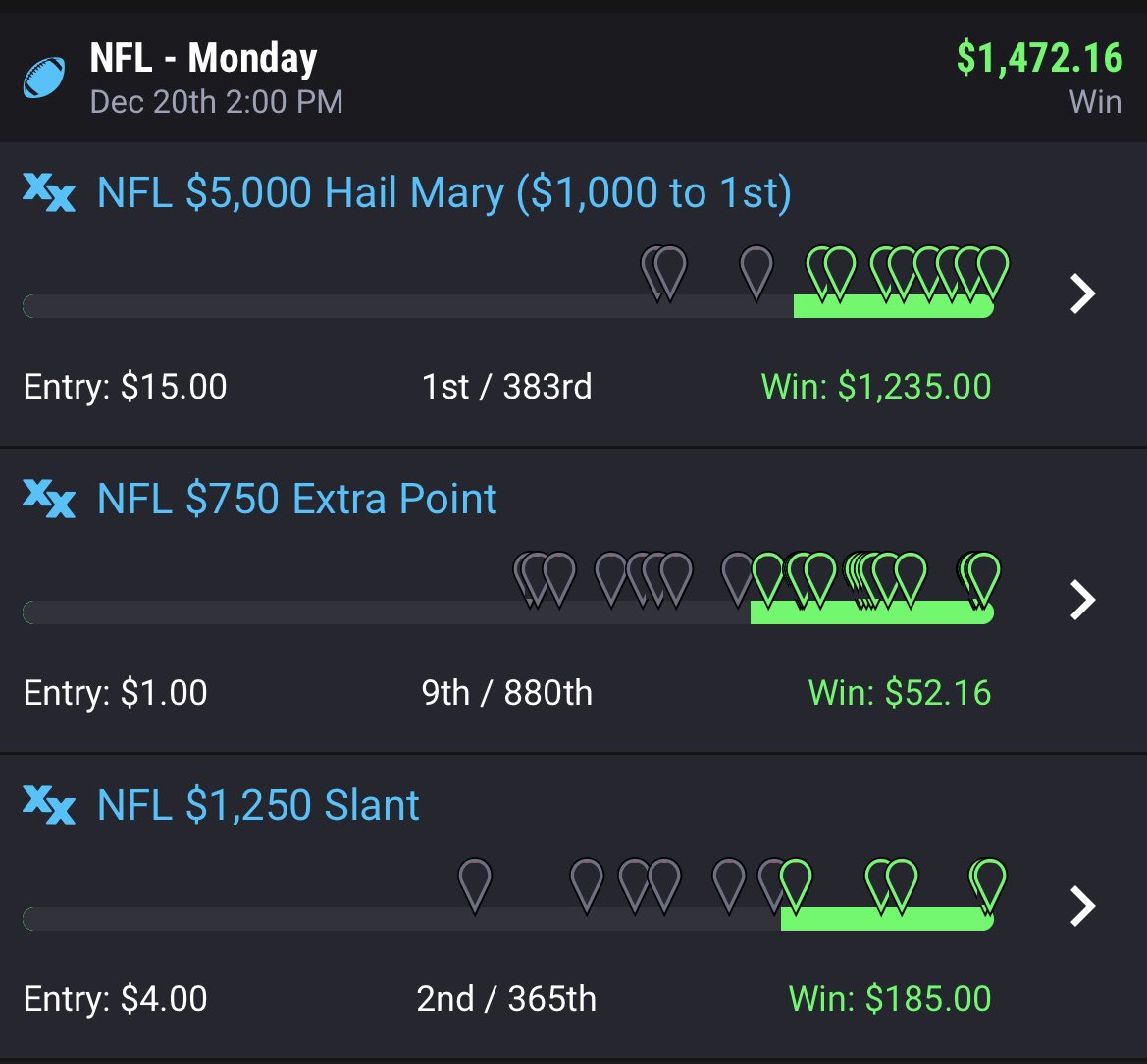Image resolution: width=1147 pixels, height=1064 pixels.
Task: Click the XX icon beside Hail Mary contest
Action: coord(49,192)
